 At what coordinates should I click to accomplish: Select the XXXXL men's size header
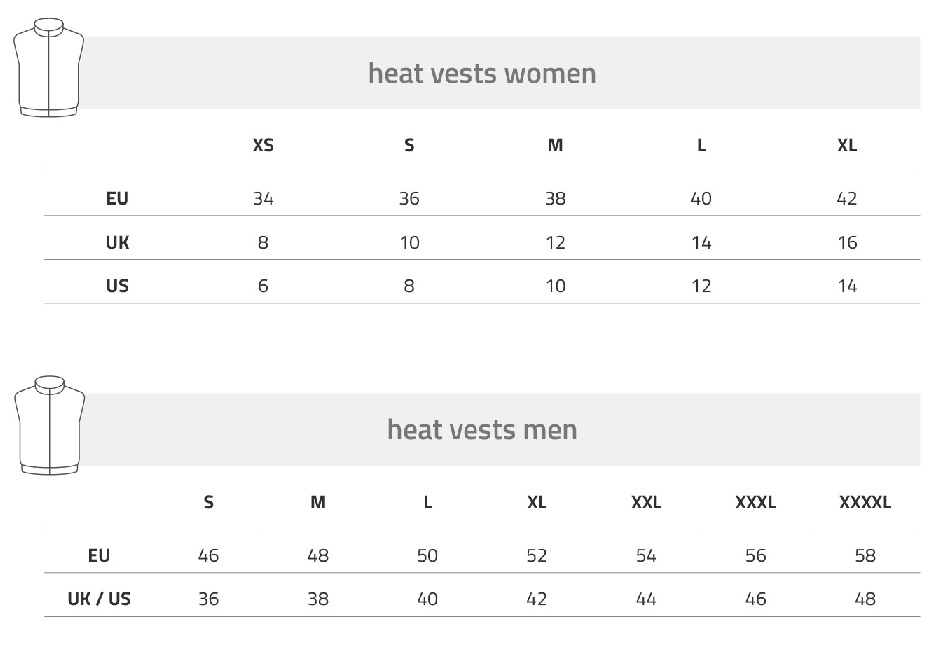coord(864,502)
